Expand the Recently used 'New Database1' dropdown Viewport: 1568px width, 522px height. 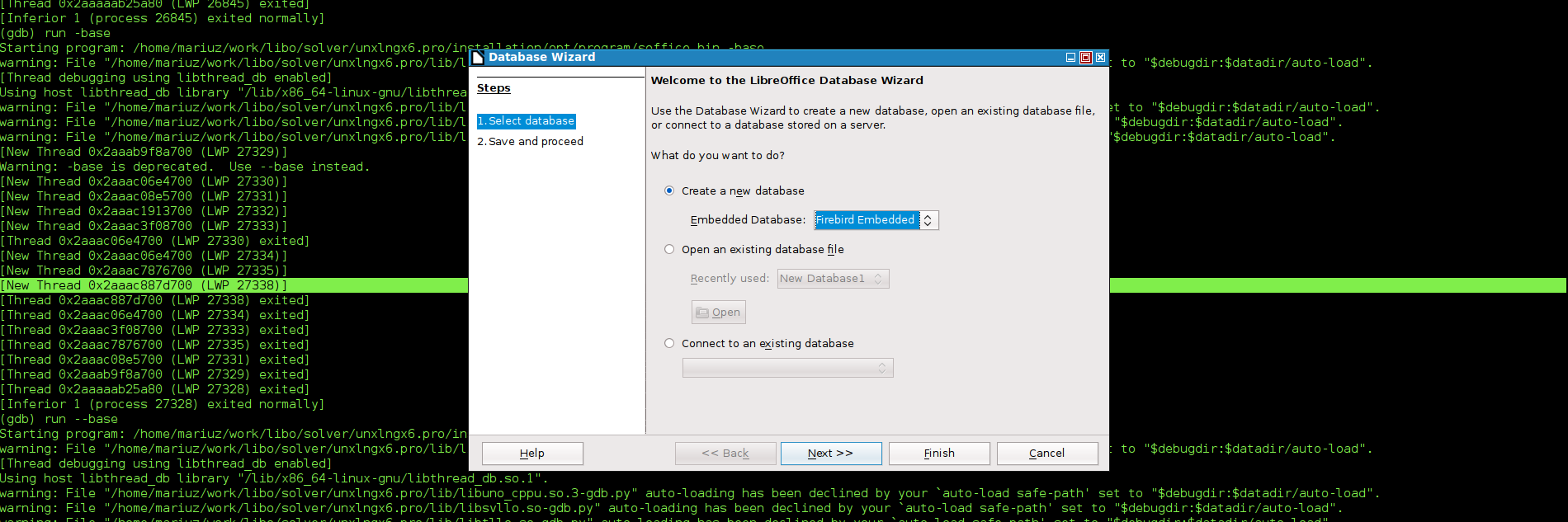[878, 279]
